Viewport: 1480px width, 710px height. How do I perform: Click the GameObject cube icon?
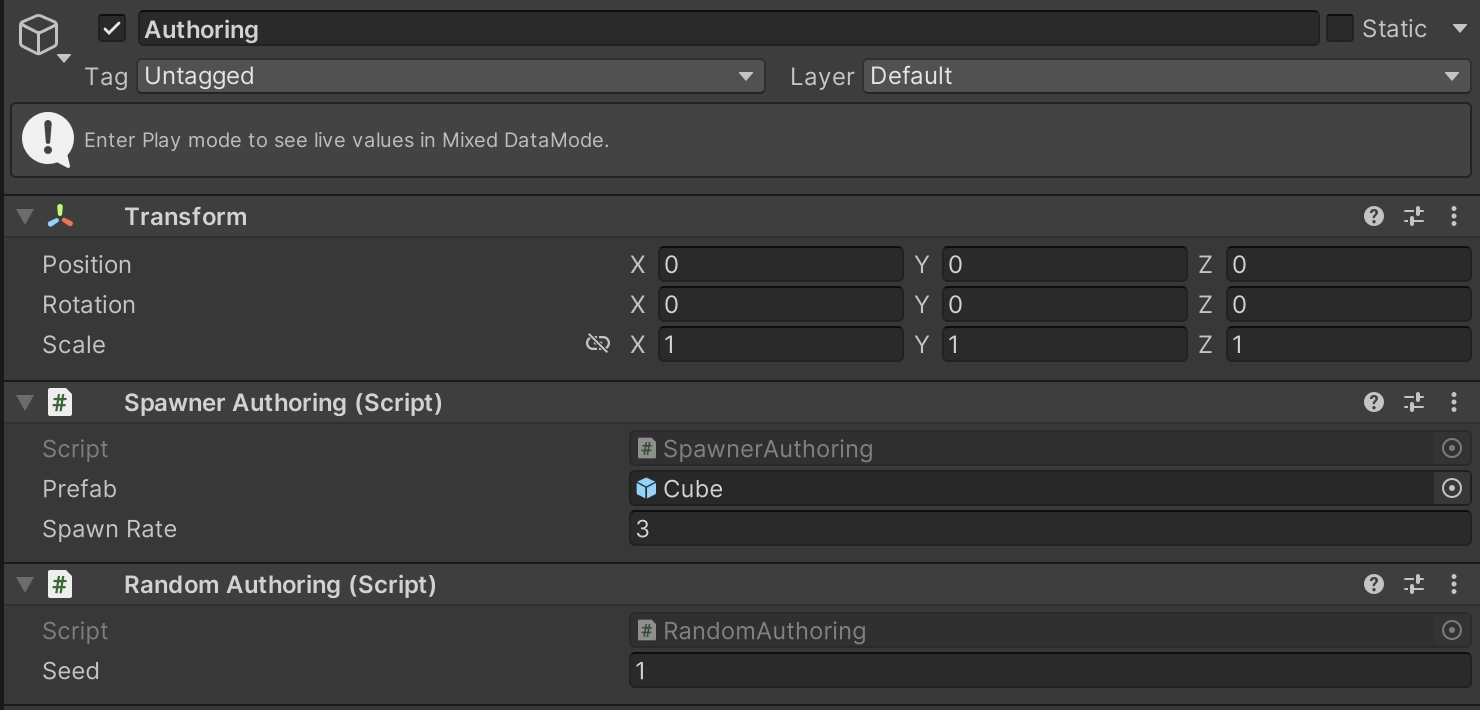point(39,36)
